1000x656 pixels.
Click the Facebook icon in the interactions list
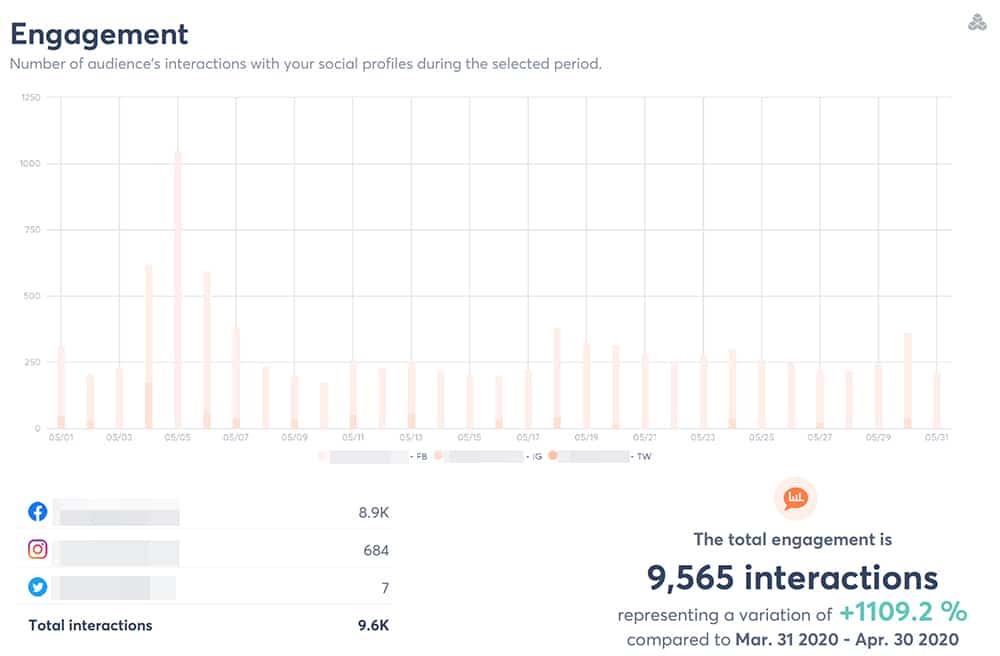click(38, 512)
